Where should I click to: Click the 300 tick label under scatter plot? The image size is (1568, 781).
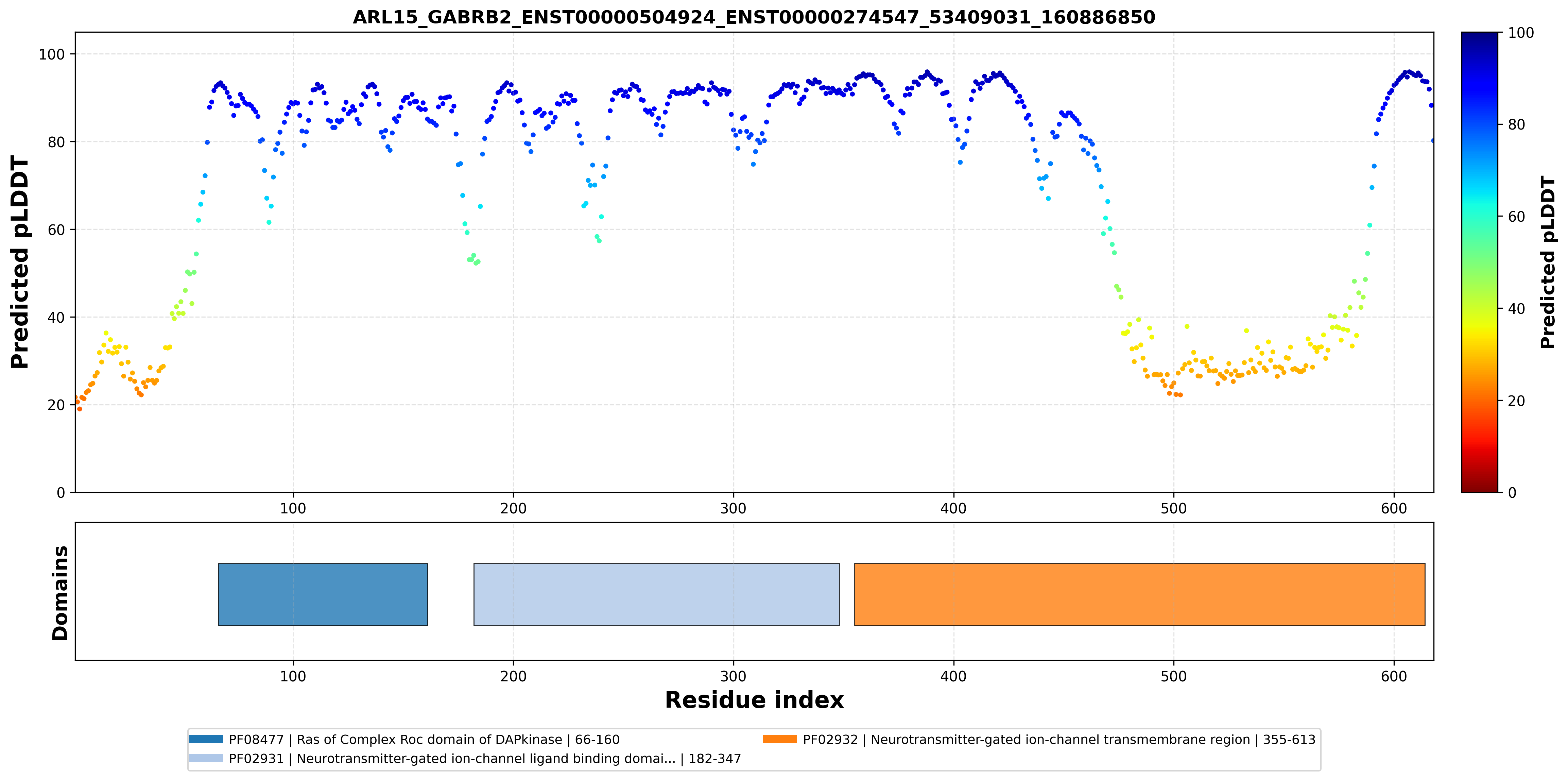733,508
